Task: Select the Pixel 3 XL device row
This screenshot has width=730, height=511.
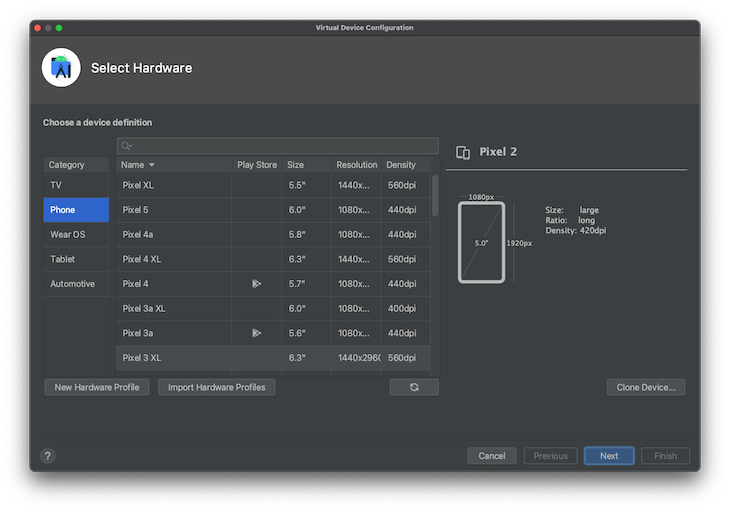Action: click(x=273, y=358)
